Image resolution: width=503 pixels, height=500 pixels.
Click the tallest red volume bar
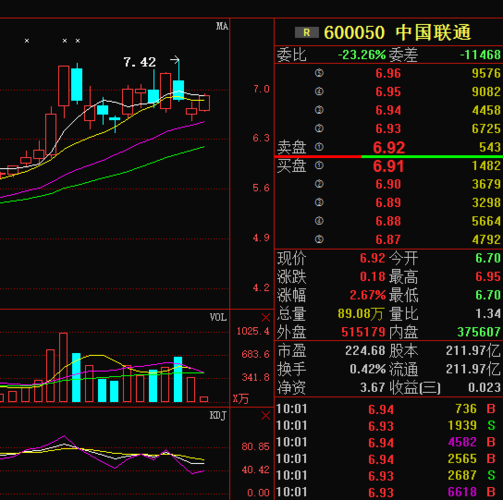click(x=63, y=367)
